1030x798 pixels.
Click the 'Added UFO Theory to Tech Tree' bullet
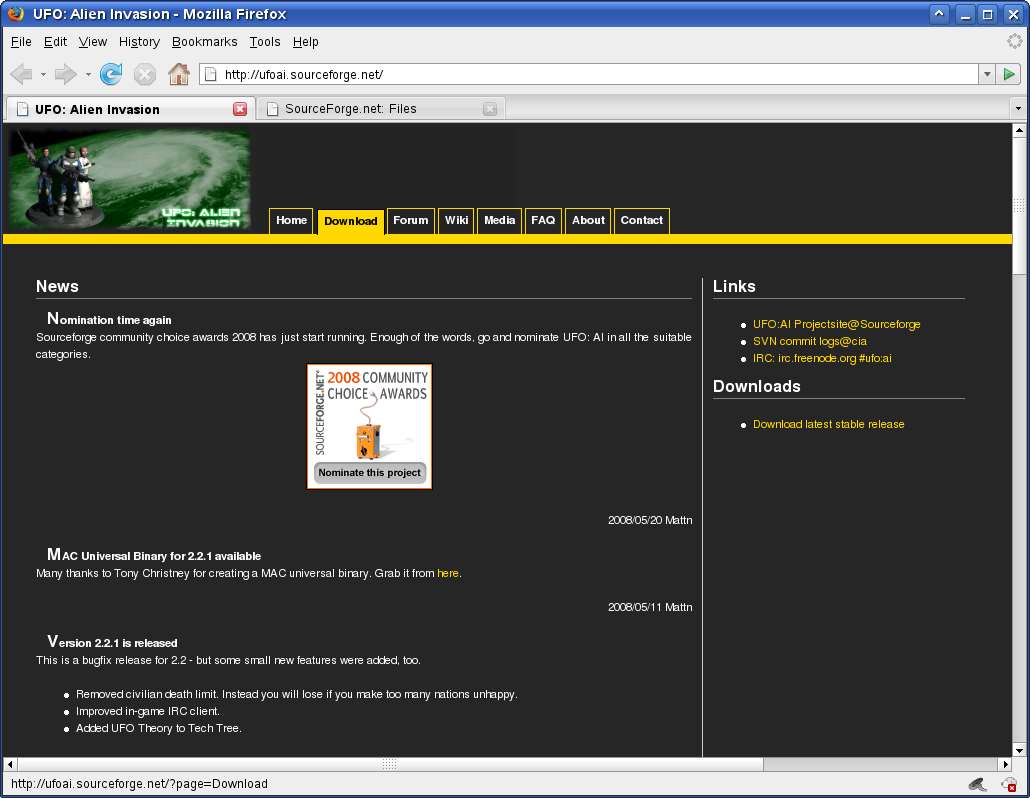tap(158, 728)
